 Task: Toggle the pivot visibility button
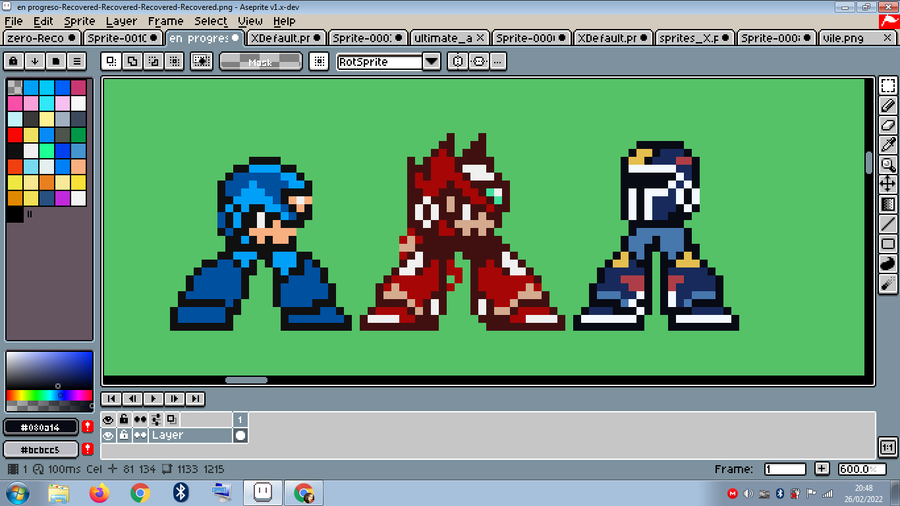click(x=319, y=61)
